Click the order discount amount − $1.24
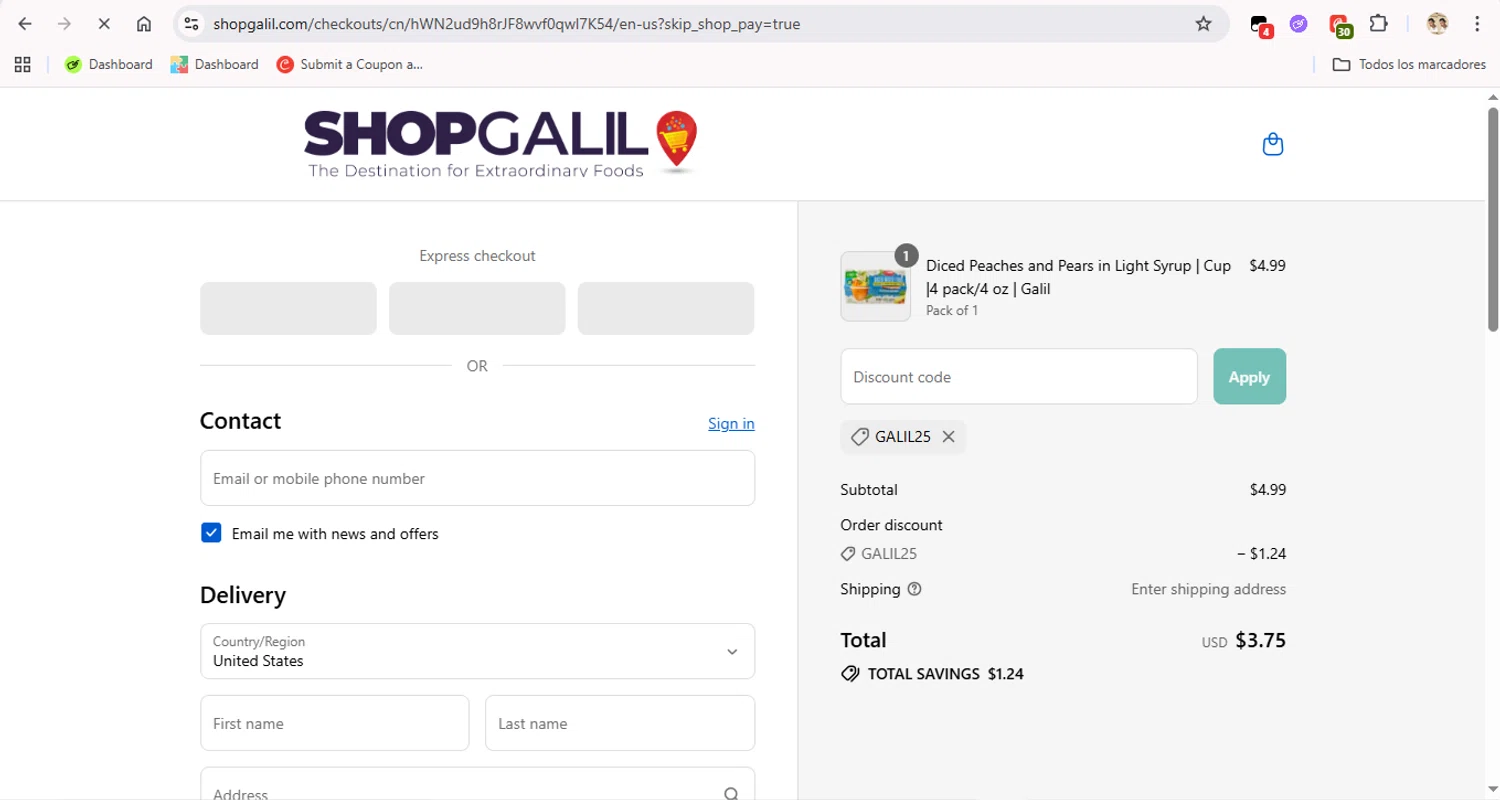The width and height of the screenshot is (1500, 800). click(1261, 553)
